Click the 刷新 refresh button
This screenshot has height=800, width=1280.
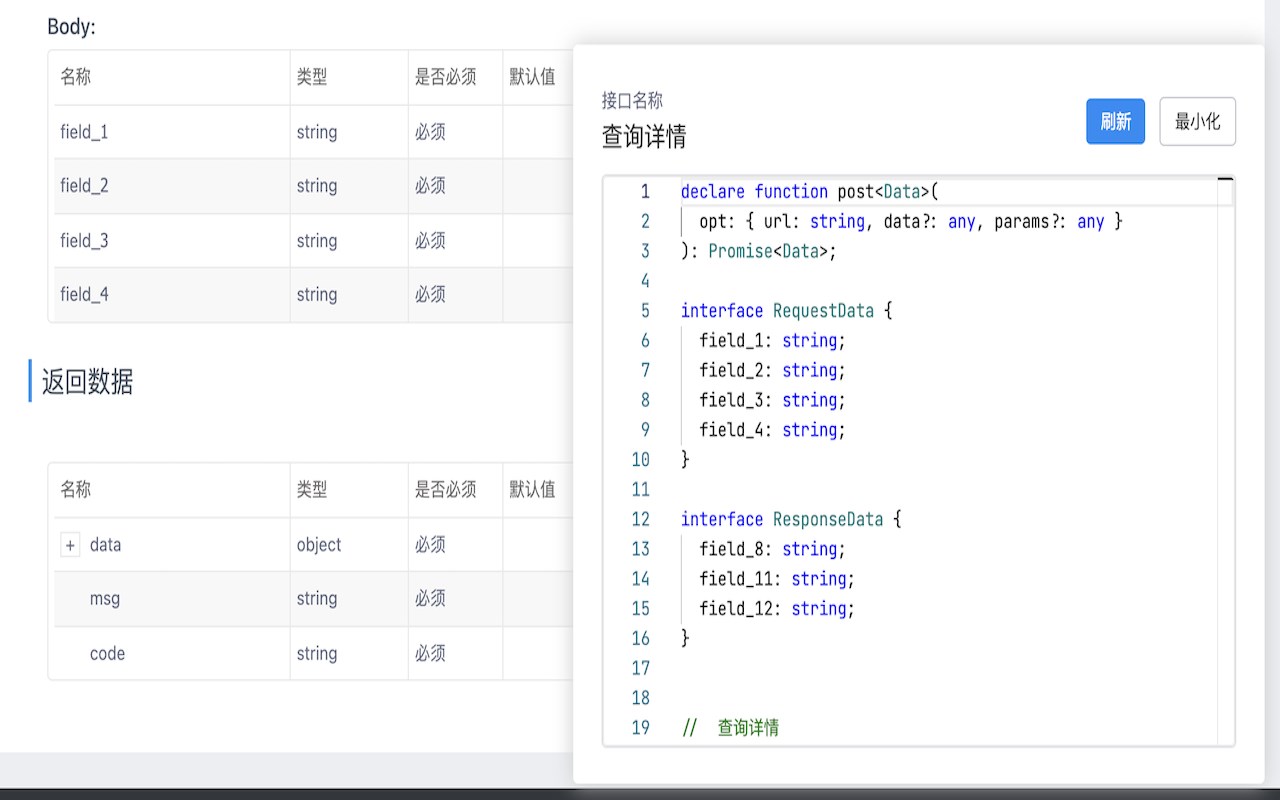click(1115, 122)
